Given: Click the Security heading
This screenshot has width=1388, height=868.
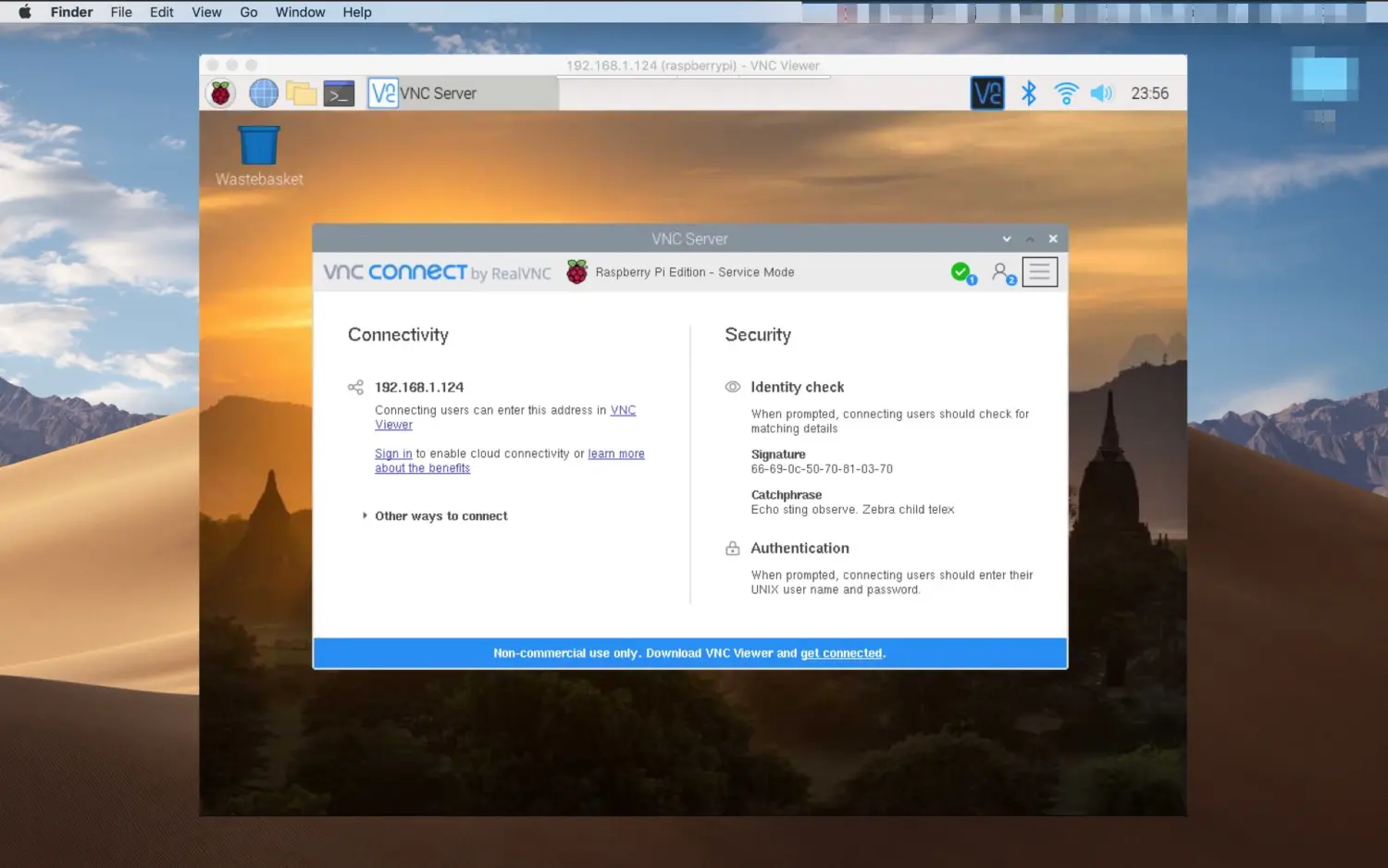Looking at the screenshot, I should click(x=758, y=335).
